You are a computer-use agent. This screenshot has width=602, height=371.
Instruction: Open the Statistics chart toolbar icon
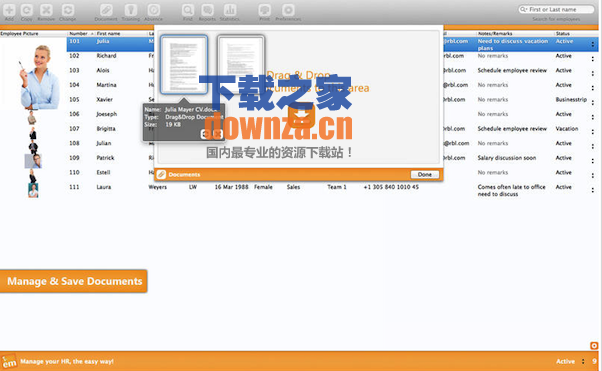click(230, 10)
